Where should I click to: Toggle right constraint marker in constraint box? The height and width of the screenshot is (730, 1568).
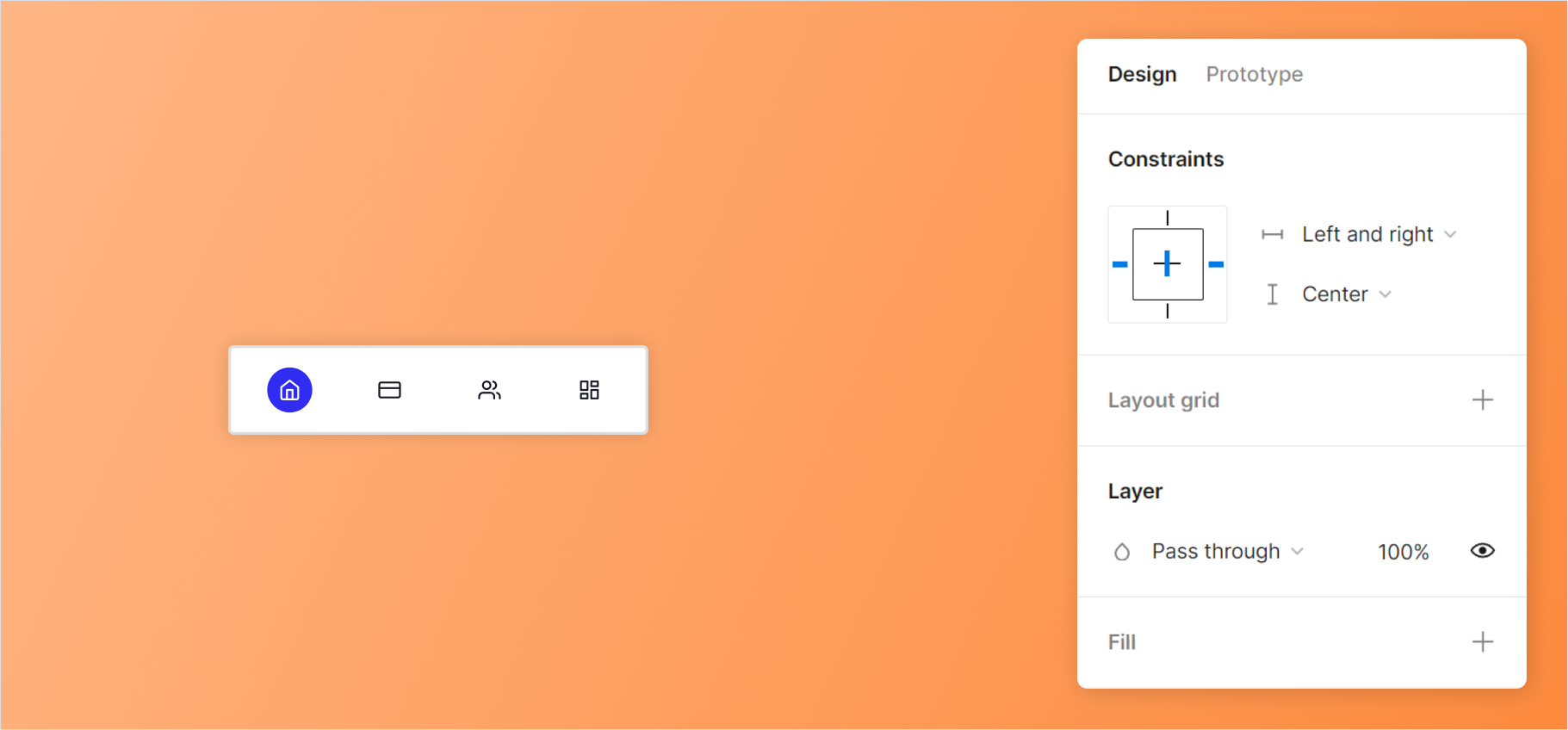[1216, 264]
